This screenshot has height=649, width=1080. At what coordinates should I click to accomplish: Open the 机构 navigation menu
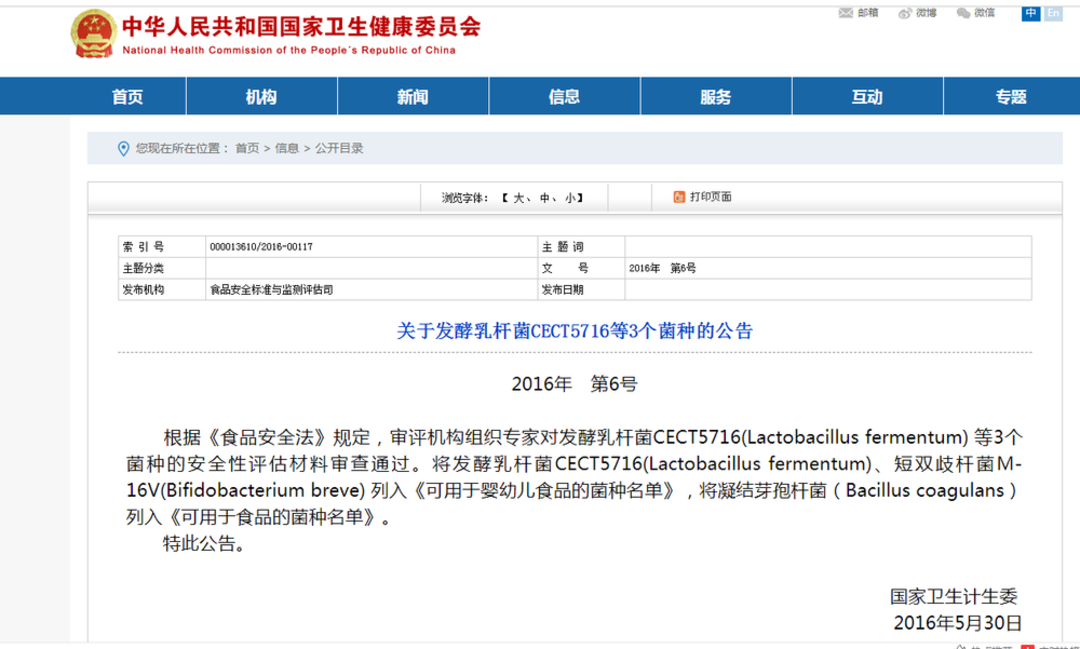coord(262,96)
